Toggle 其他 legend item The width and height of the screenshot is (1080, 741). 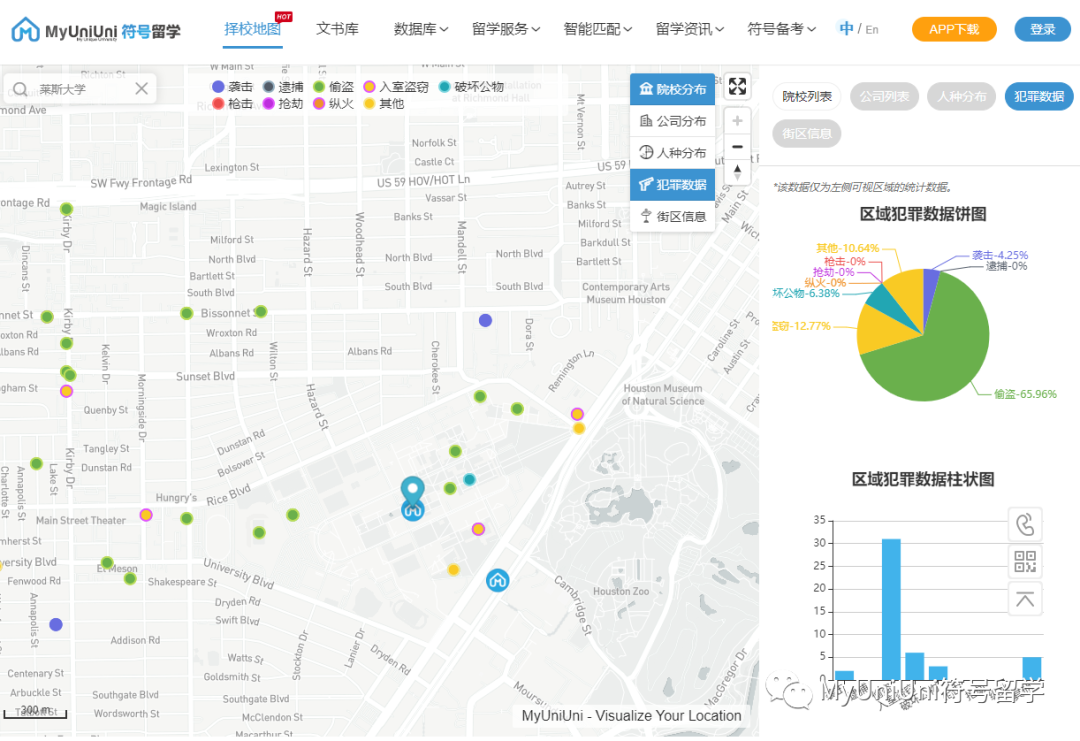coord(384,103)
